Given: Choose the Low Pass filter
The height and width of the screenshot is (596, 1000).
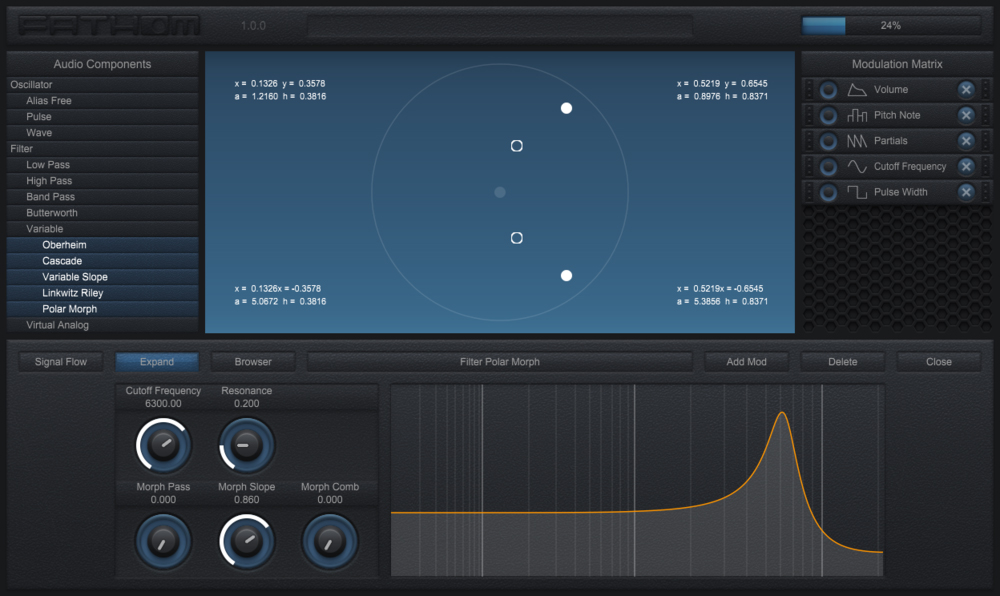Looking at the screenshot, I should [x=103, y=164].
